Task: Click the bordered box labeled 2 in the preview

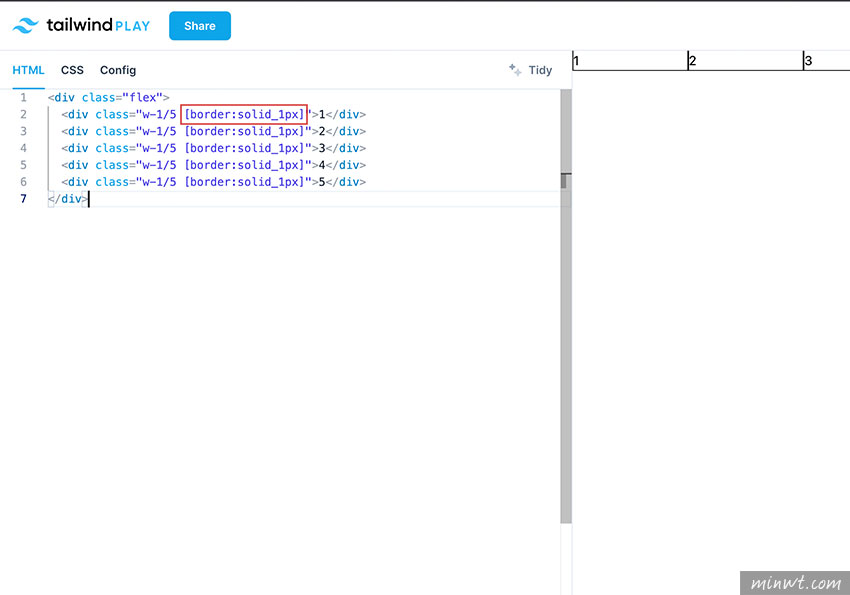Action: 745,61
